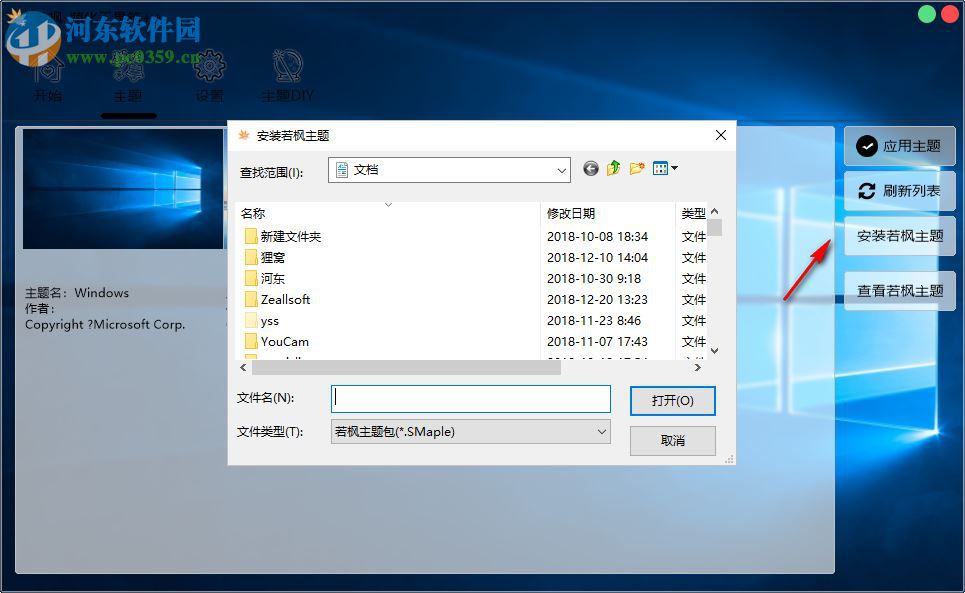Refresh the list via 刷新列表 button
The height and width of the screenshot is (593, 965).
click(x=899, y=191)
